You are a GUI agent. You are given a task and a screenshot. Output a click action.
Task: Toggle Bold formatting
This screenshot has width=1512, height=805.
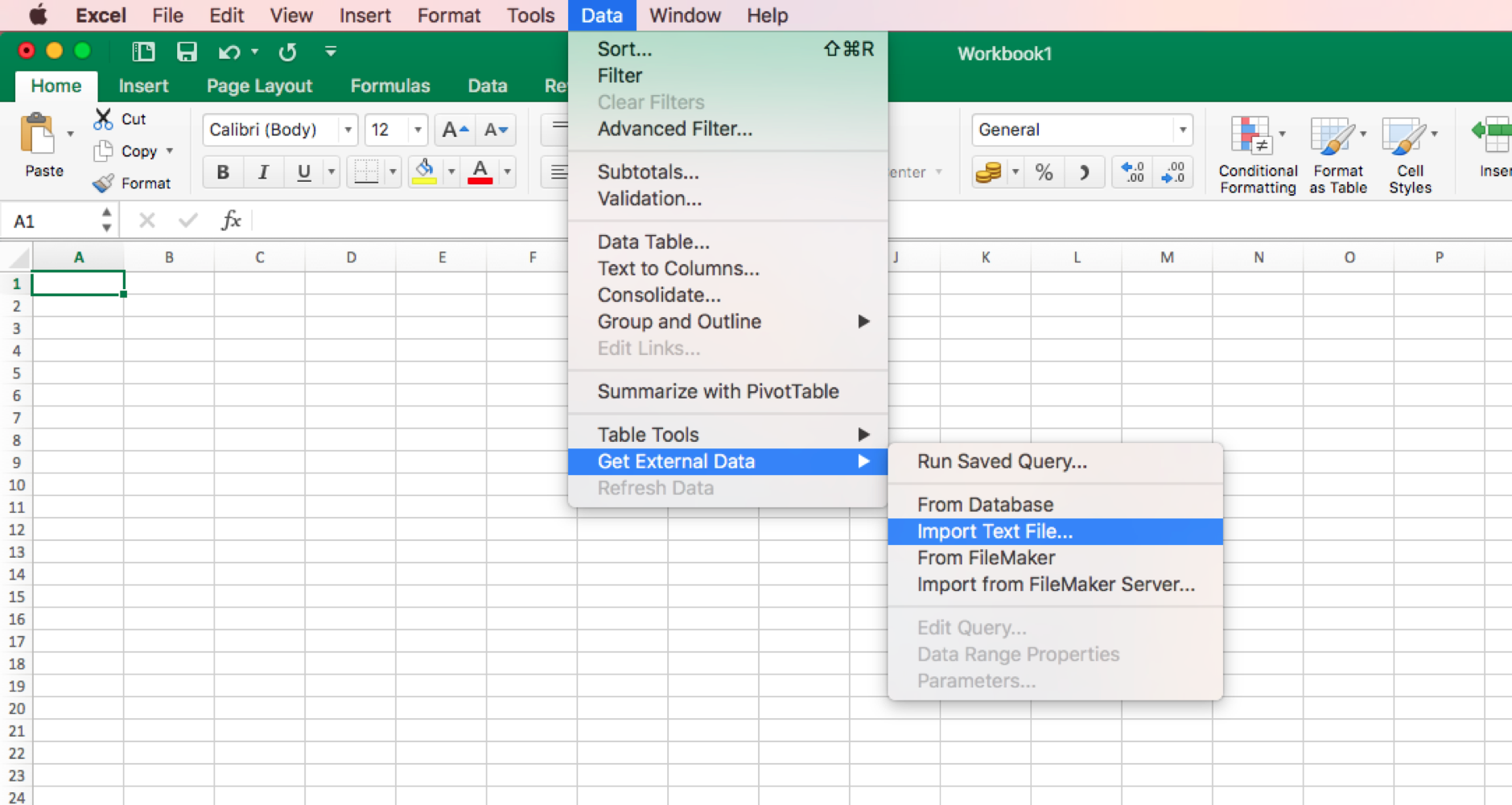pyautogui.click(x=223, y=172)
